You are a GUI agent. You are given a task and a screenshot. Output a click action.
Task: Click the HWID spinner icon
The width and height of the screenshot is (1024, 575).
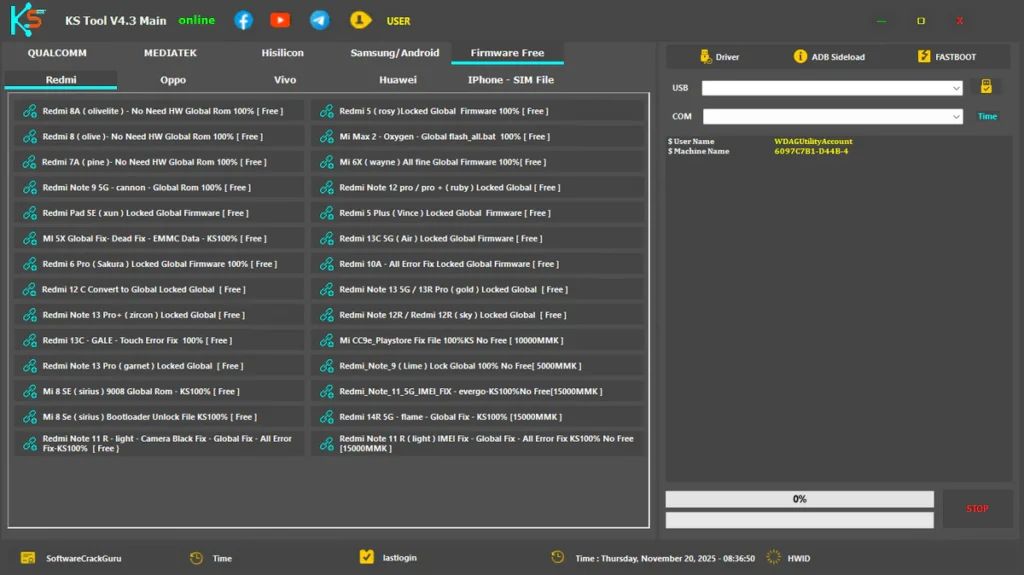(773, 557)
